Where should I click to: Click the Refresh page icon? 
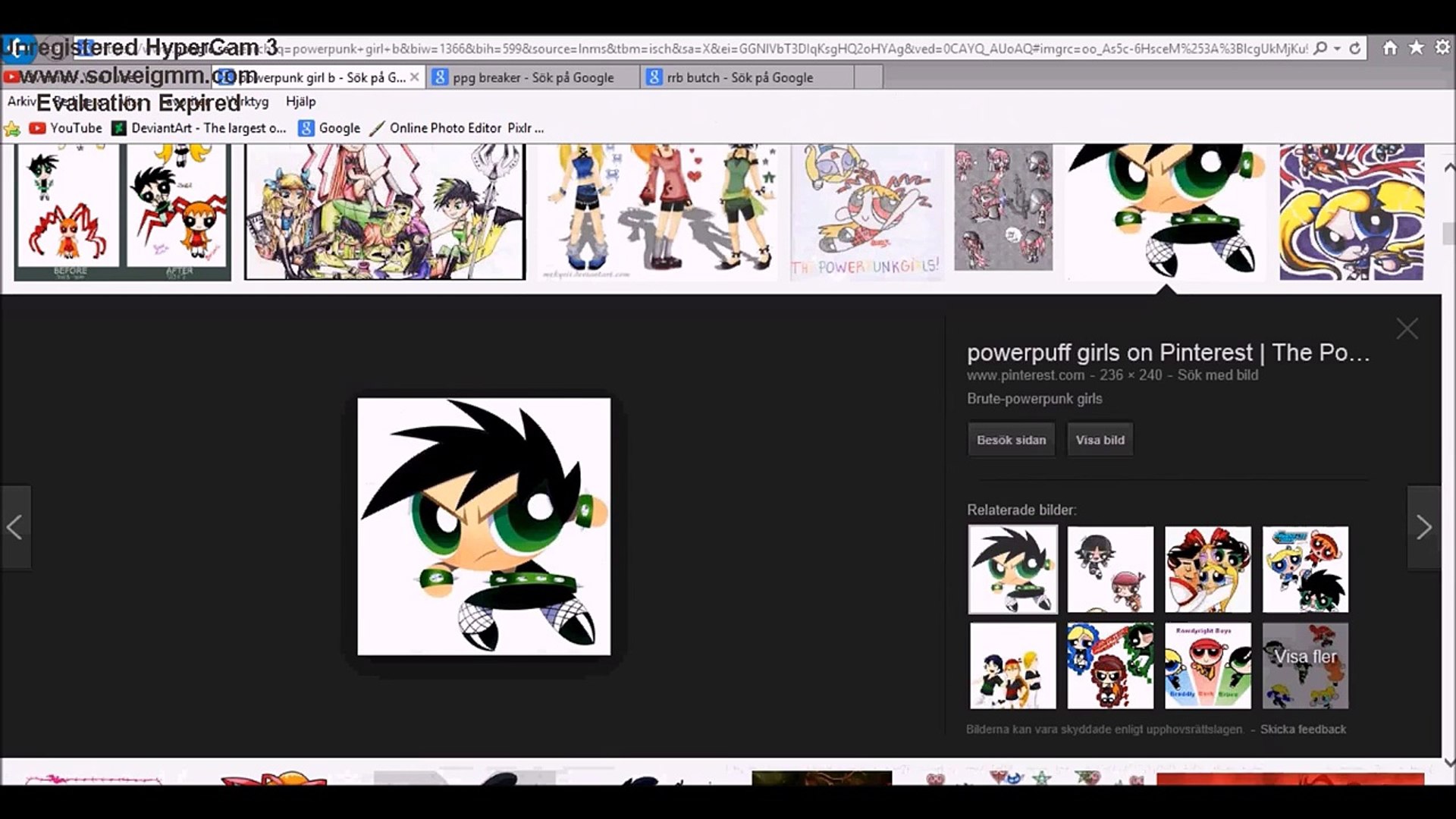(1355, 49)
